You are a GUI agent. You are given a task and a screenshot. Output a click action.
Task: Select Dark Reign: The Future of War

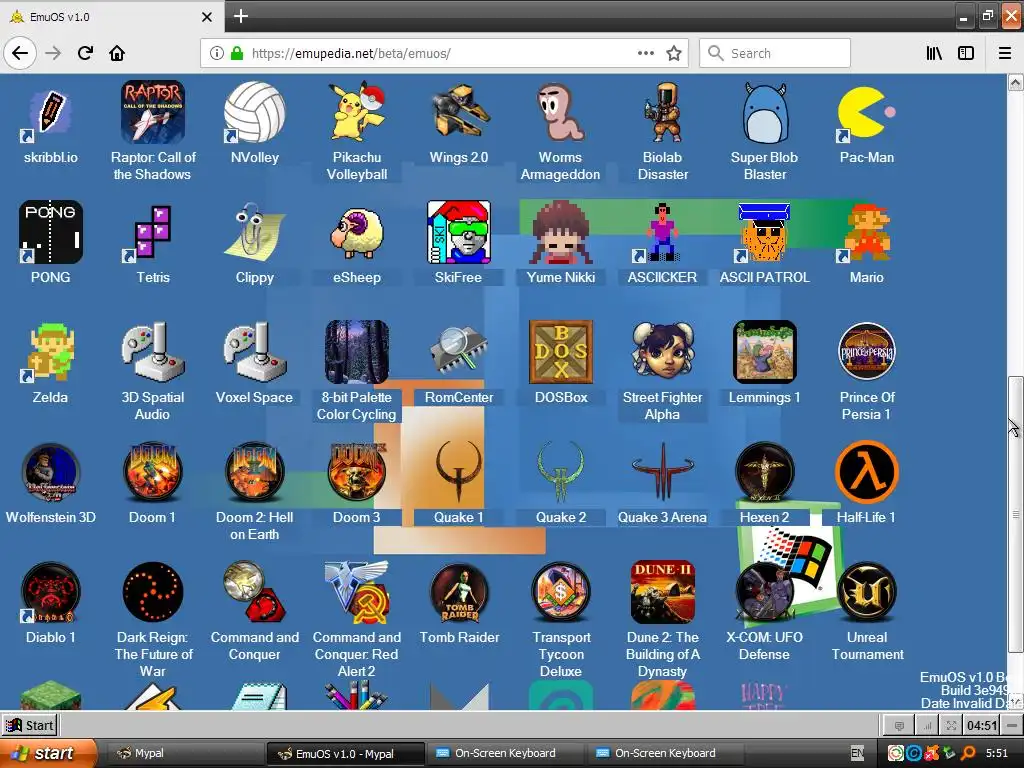point(152,592)
